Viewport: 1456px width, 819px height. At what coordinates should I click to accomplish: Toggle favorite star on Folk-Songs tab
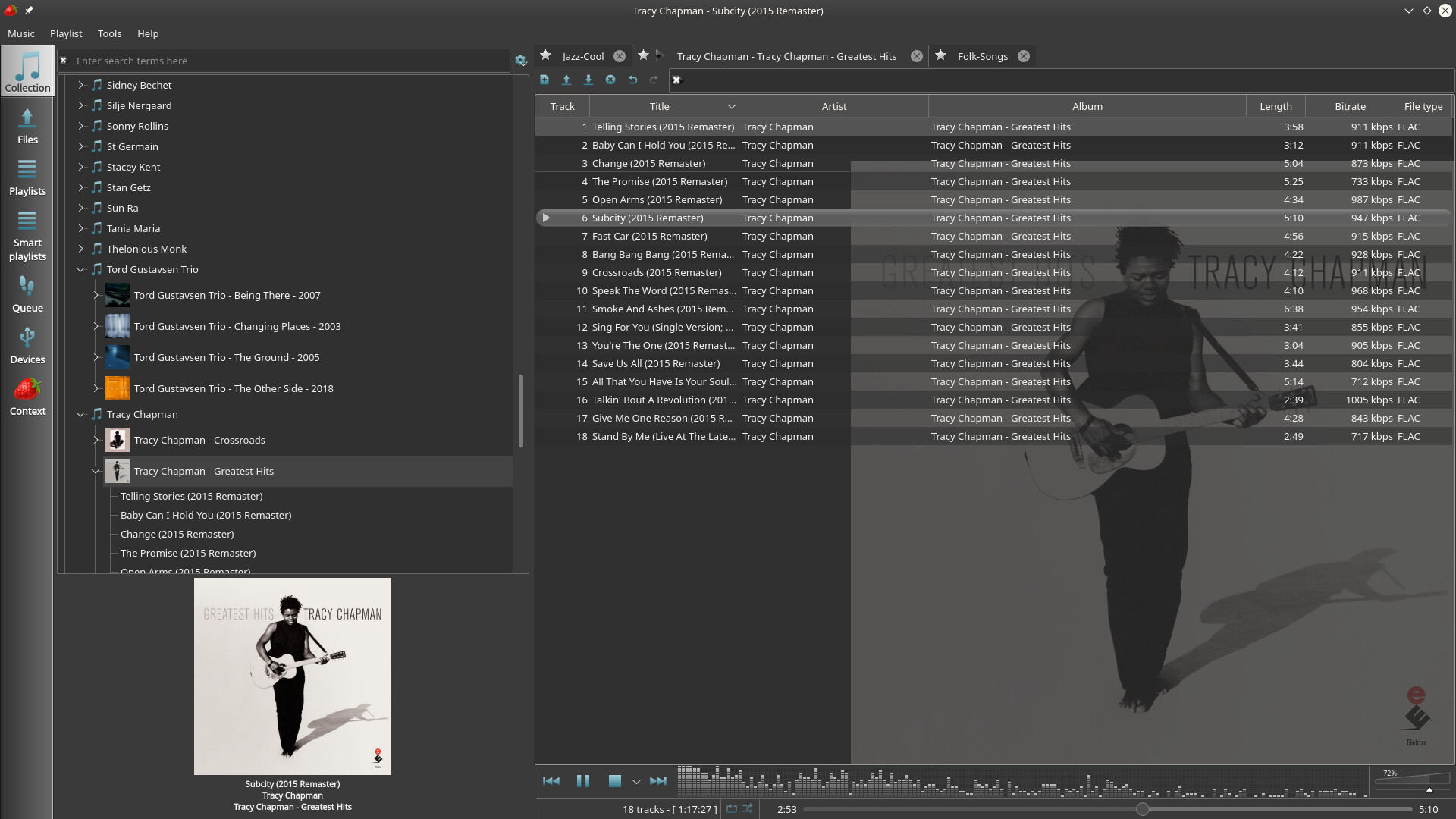(x=941, y=55)
